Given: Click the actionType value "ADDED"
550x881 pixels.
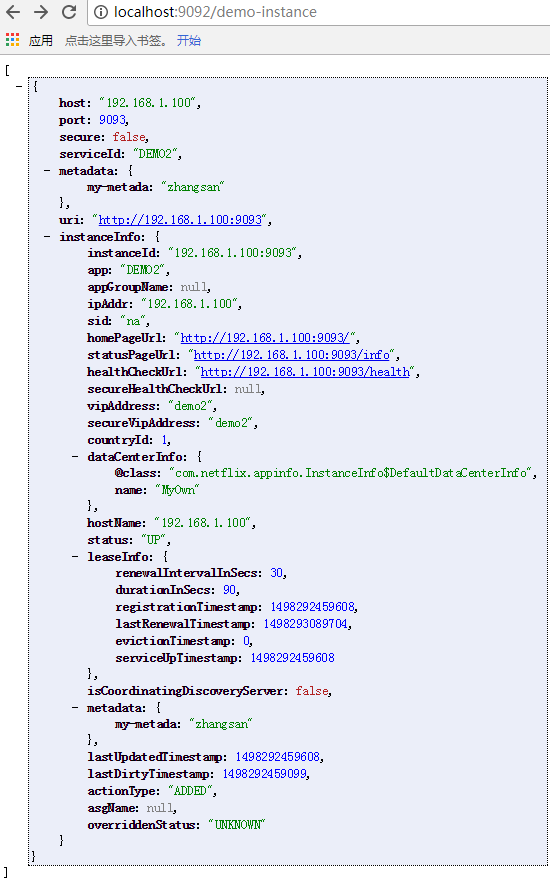Looking at the screenshot, I should click(190, 791).
